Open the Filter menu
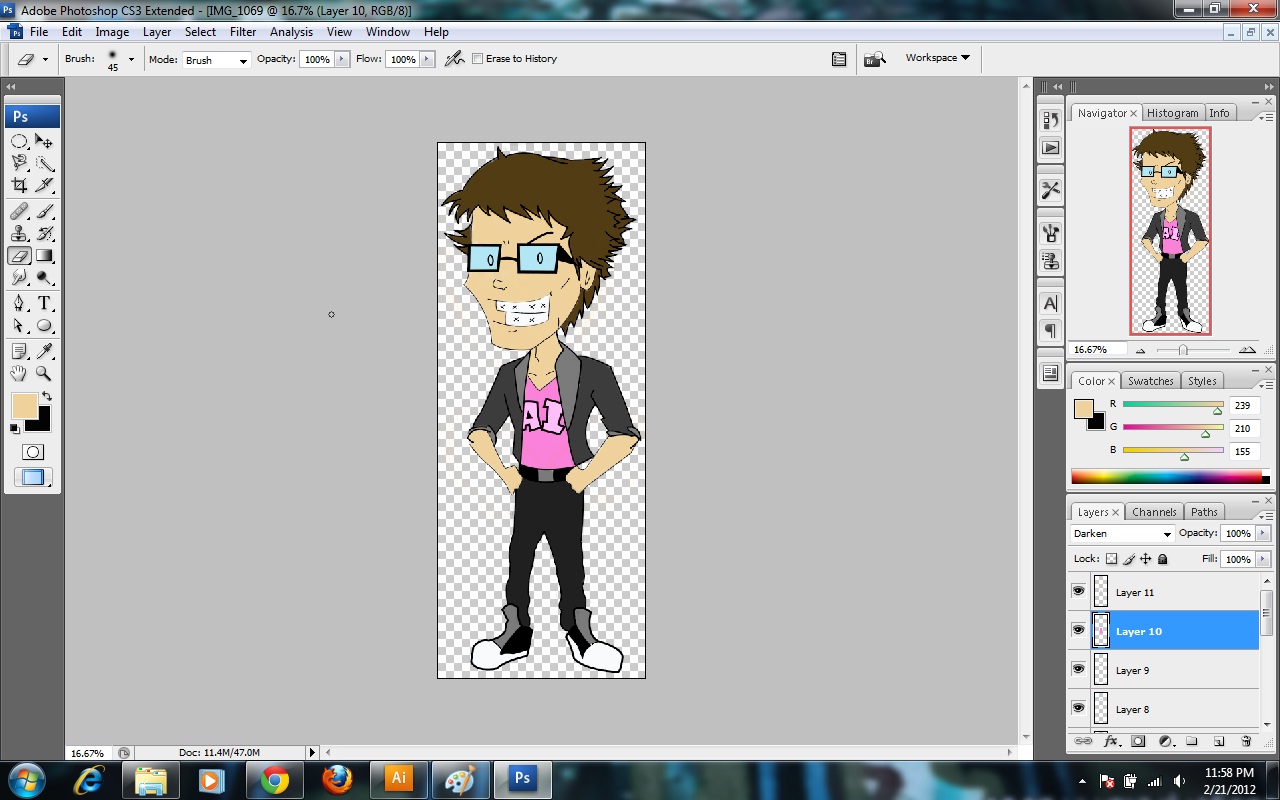The height and width of the screenshot is (800, 1280). click(x=243, y=32)
